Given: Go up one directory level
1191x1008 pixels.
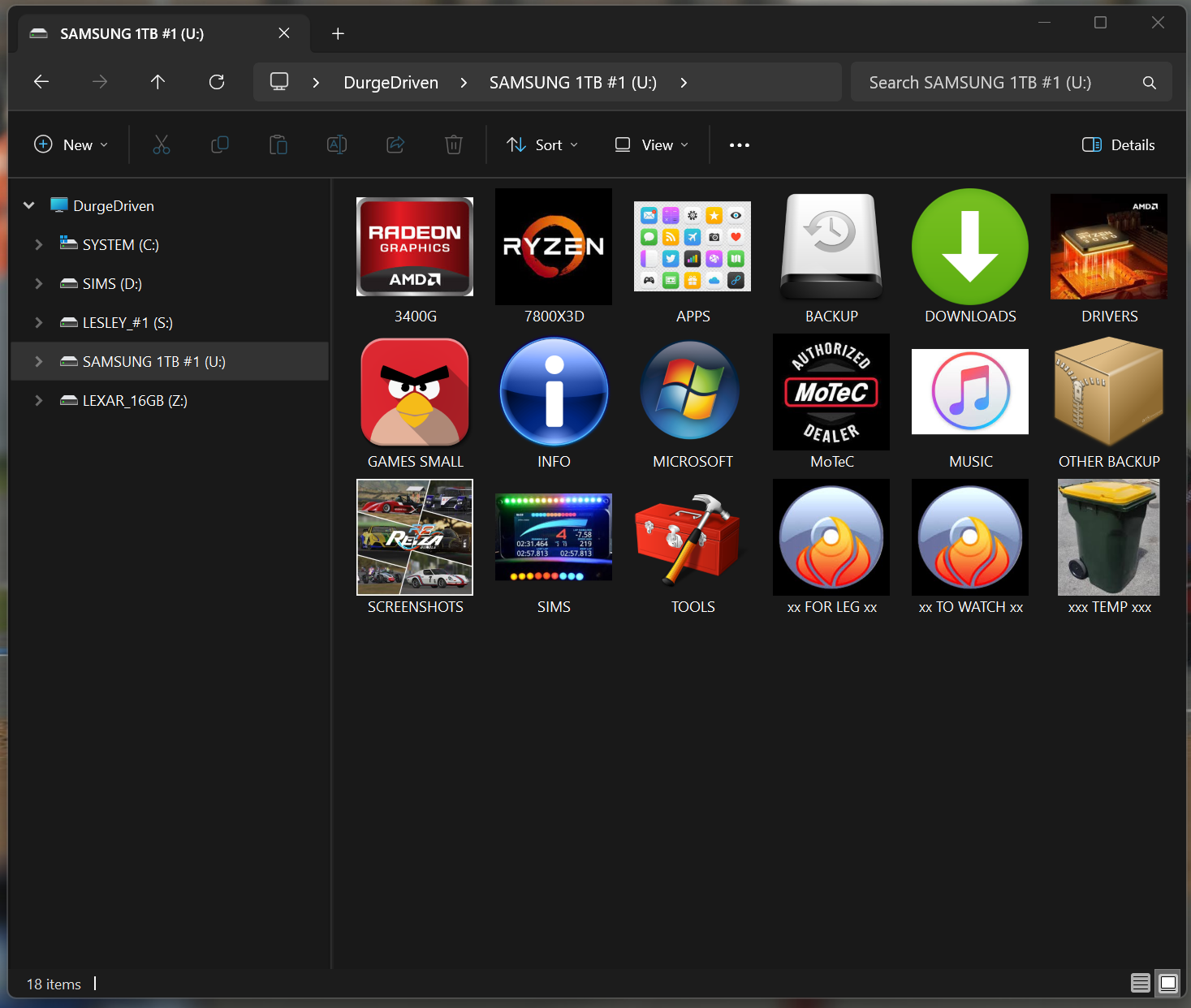Looking at the screenshot, I should [158, 82].
